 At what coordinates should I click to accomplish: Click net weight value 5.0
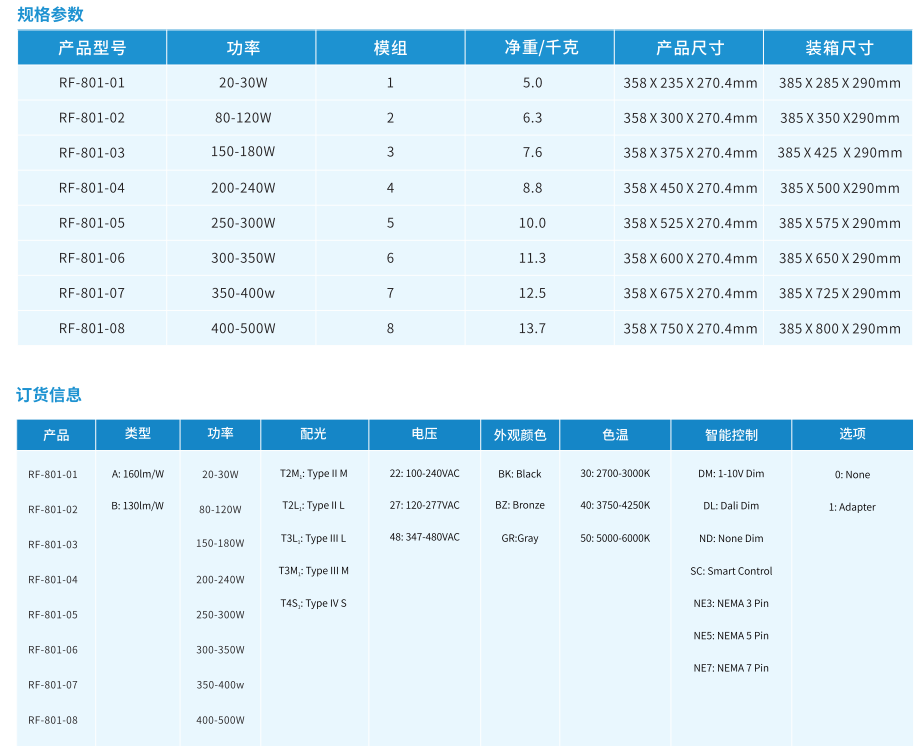coord(532,82)
